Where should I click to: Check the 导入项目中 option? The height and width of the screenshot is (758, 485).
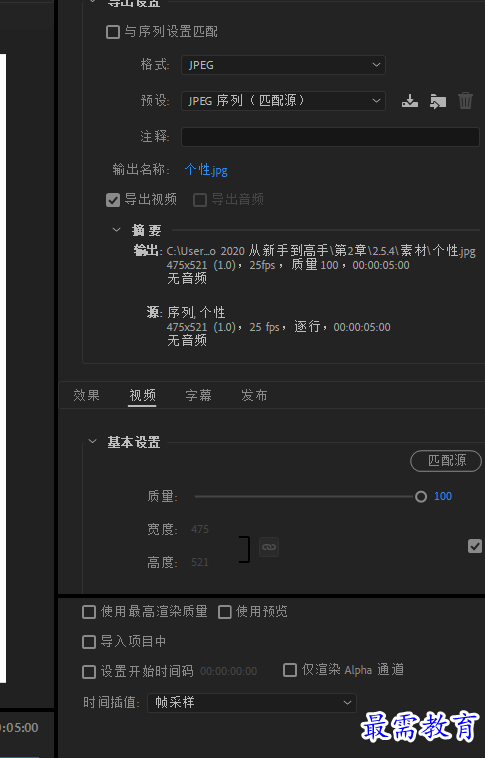tap(89, 642)
